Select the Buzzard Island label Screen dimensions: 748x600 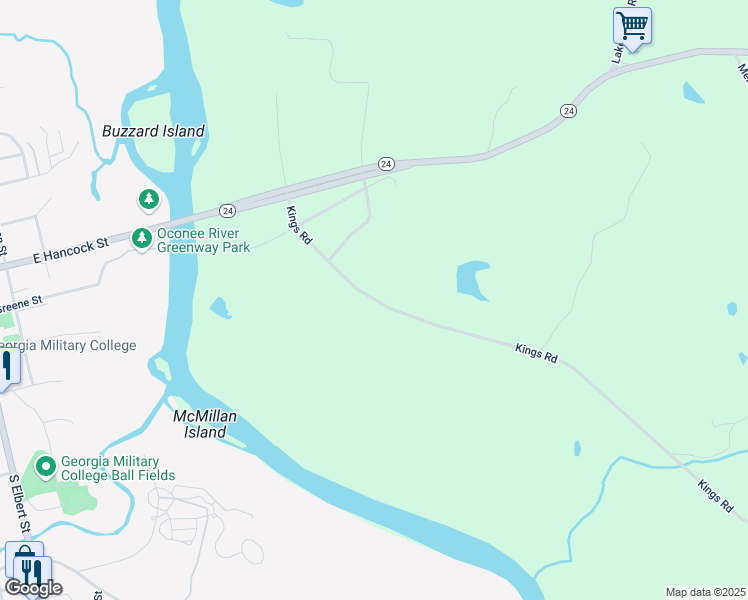coord(154,131)
